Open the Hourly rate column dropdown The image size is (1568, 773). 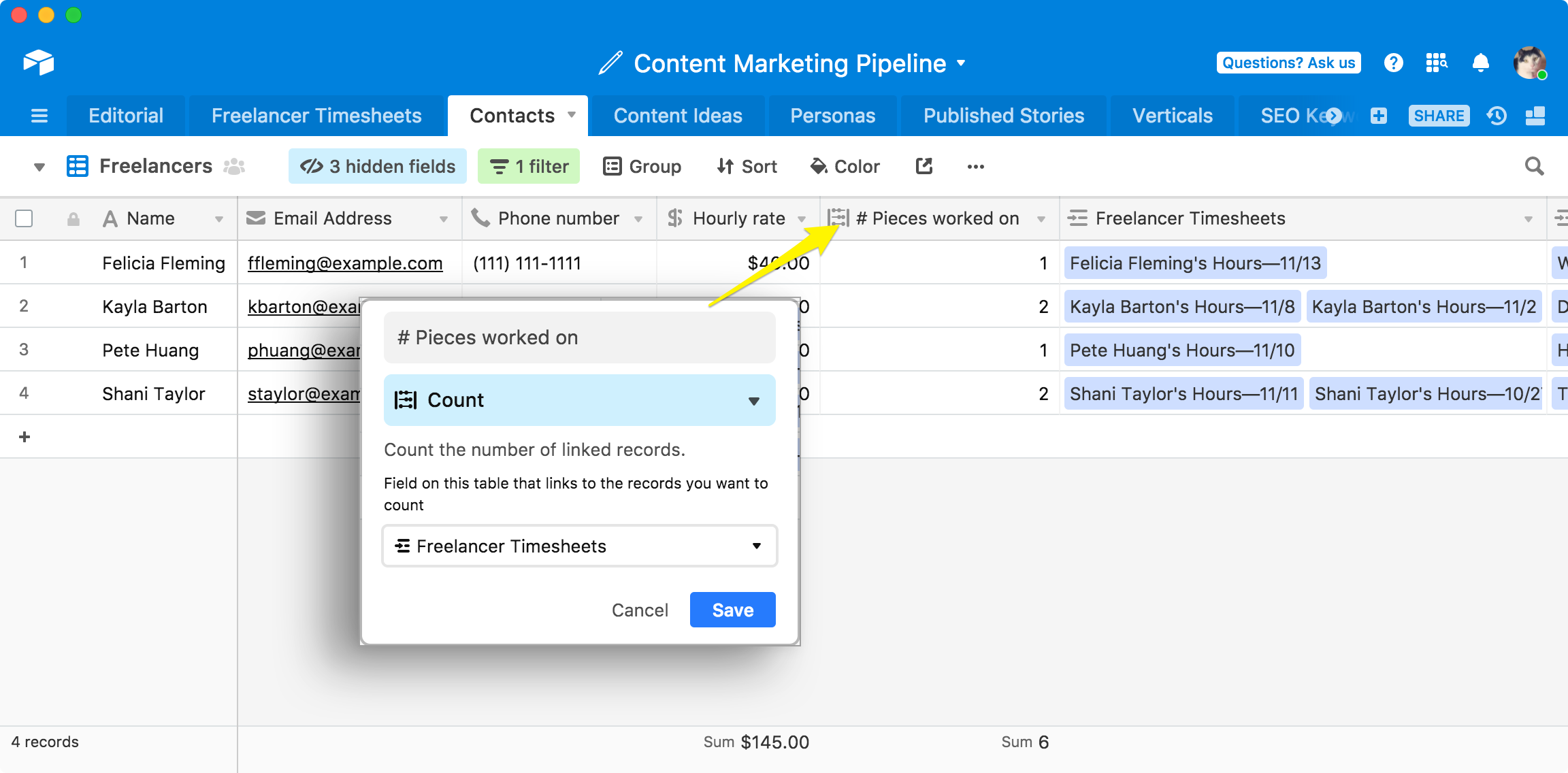[x=802, y=219]
